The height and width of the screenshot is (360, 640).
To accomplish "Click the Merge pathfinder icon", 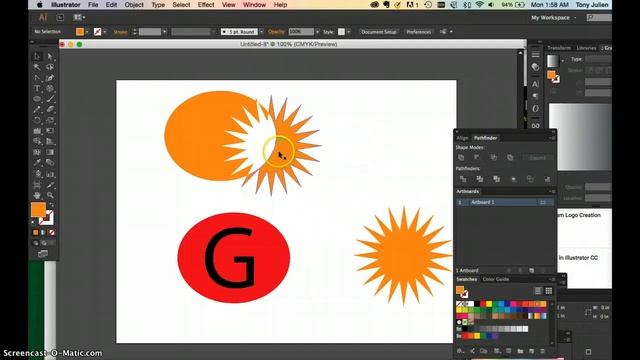I will [496, 179].
